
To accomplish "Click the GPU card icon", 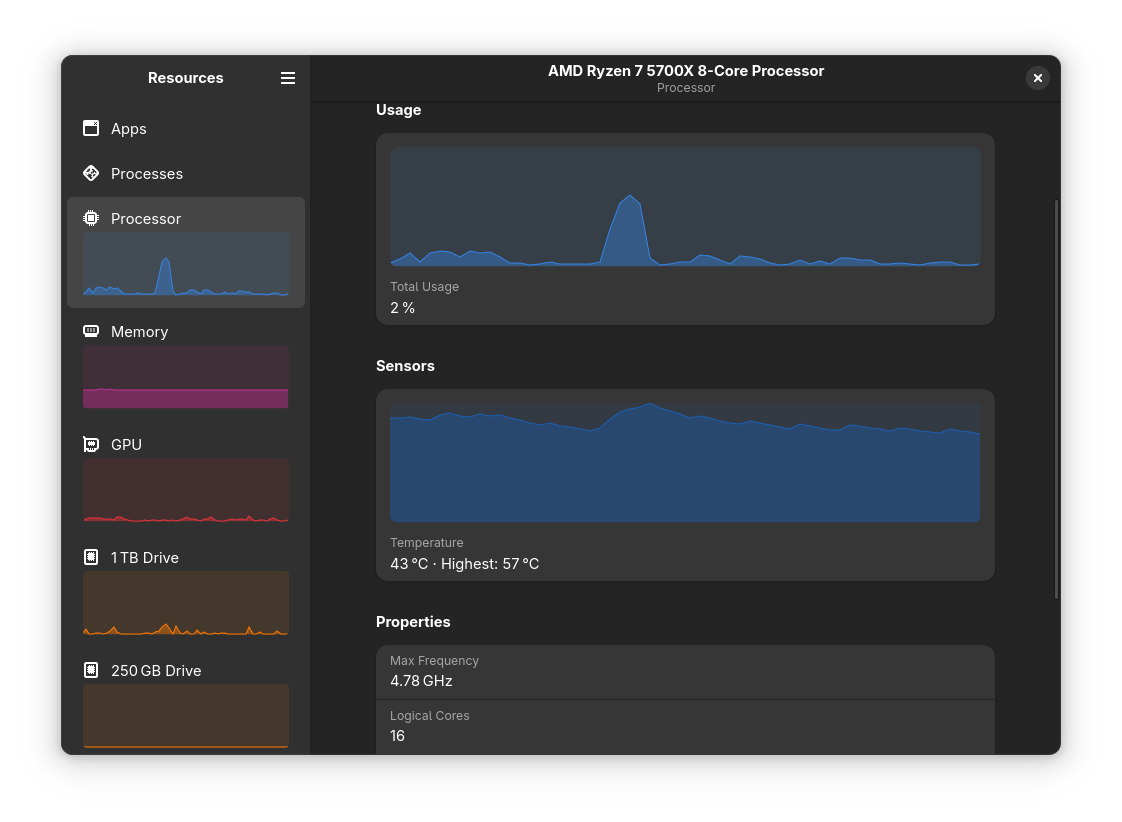I will 91,444.
